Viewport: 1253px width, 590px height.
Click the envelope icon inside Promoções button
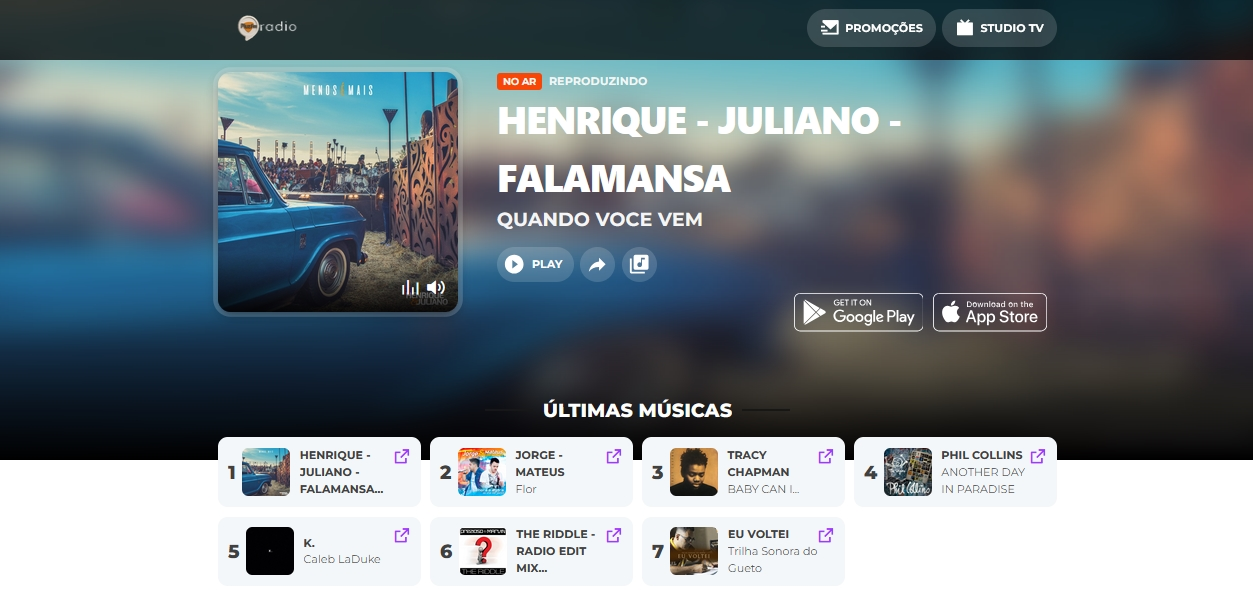[x=829, y=28]
